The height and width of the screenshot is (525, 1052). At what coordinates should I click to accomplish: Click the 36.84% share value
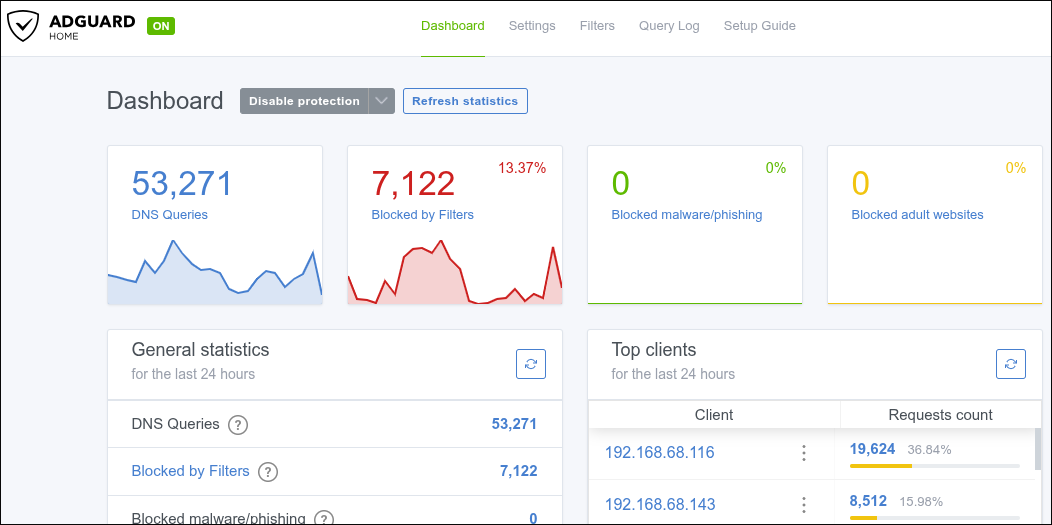[x=929, y=450]
